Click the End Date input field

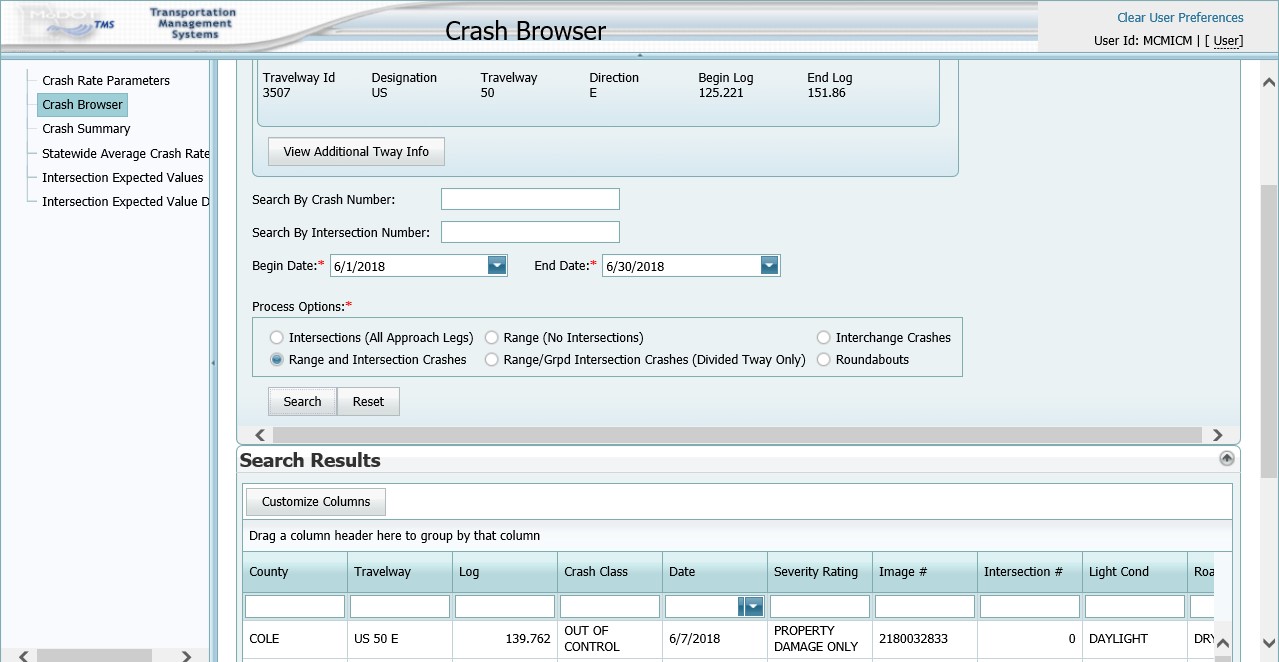coord(680,266)
